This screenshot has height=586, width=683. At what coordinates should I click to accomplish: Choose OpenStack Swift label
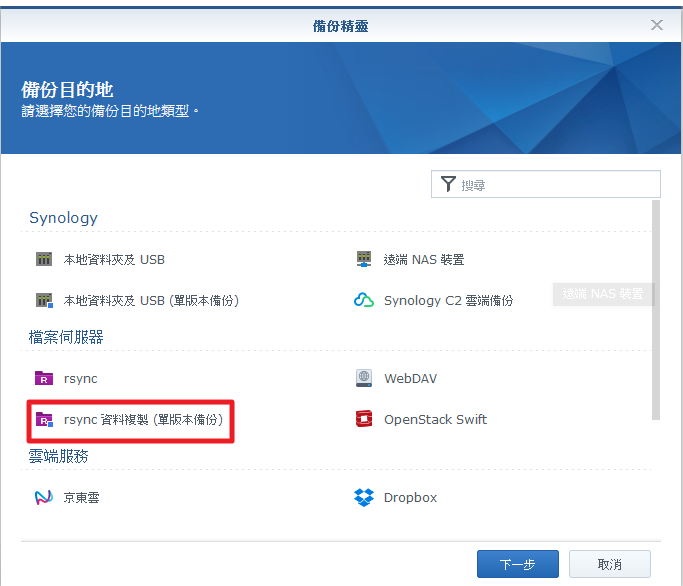[436, 420]
